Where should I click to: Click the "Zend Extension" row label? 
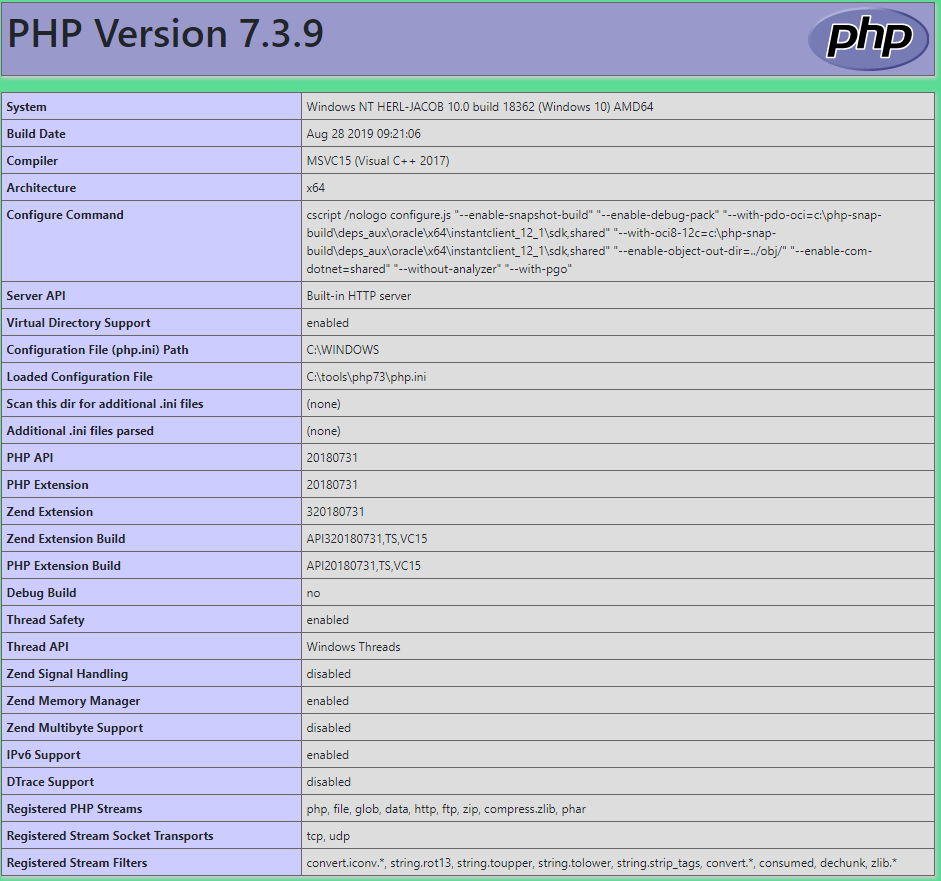[x=50, y=512]
